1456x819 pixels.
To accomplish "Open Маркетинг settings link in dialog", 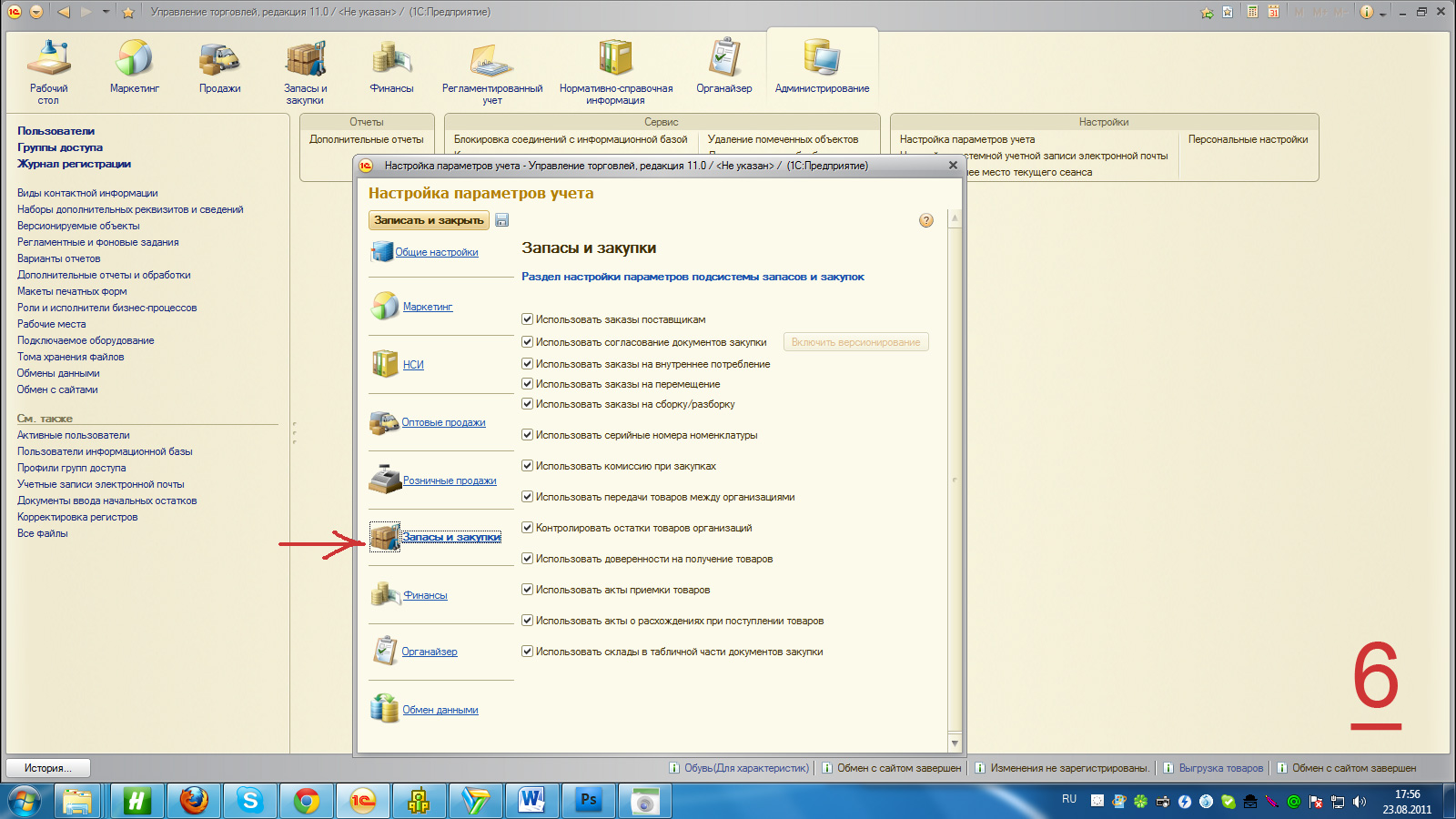I will coord(428,307).
